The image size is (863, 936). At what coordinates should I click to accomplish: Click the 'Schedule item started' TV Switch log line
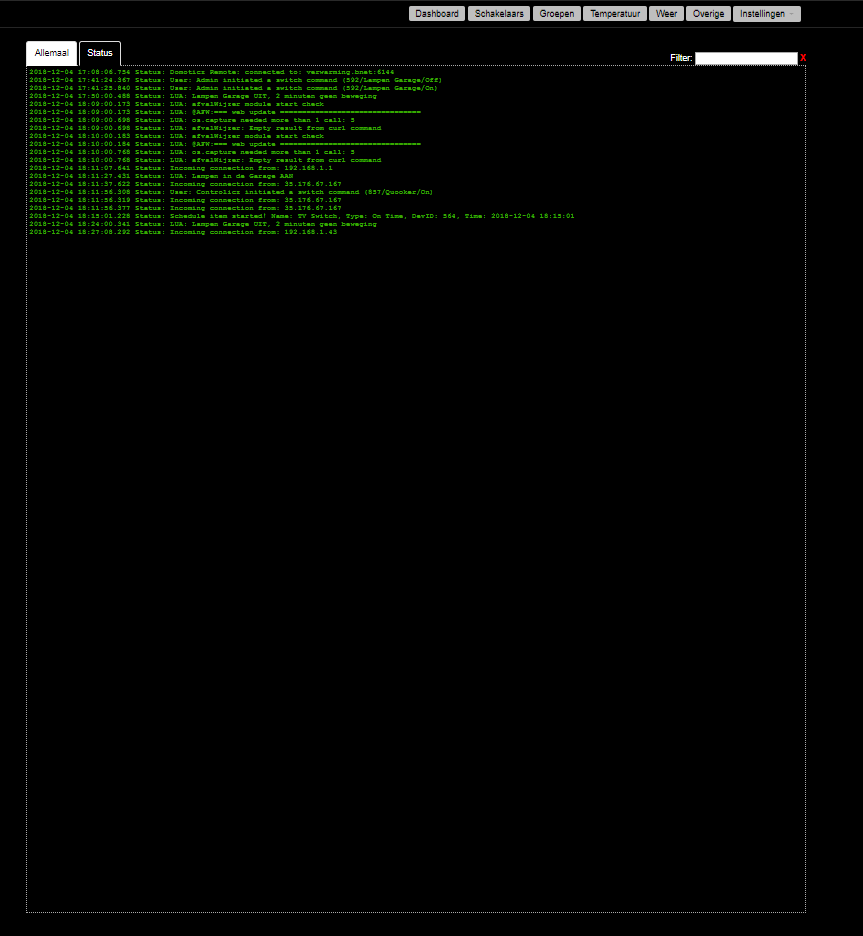[x=300, y=215]
